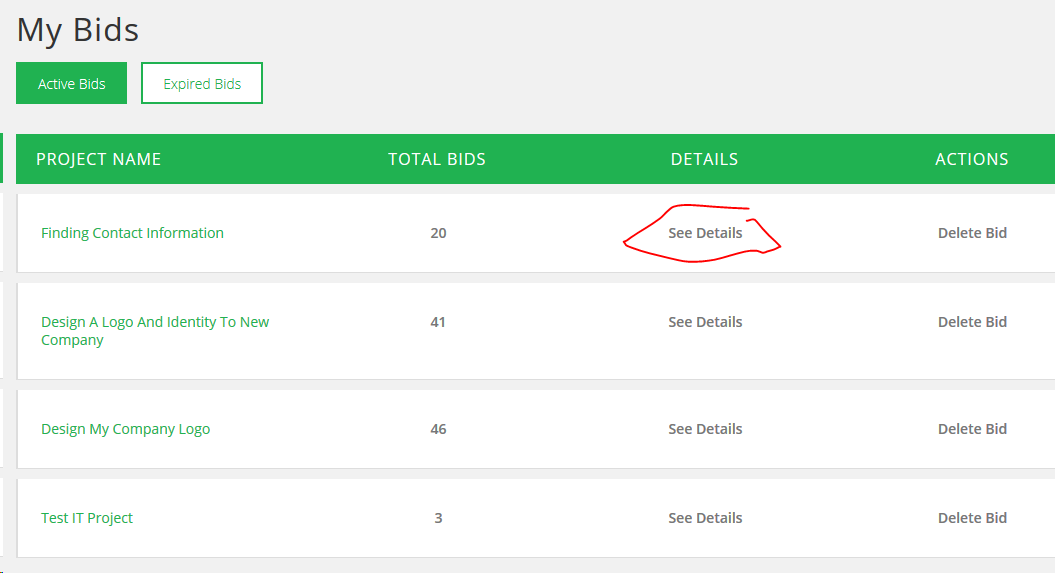Open the Expired Bids tab
Screen dimensions: 1055x573
click(x=202, y=84)
